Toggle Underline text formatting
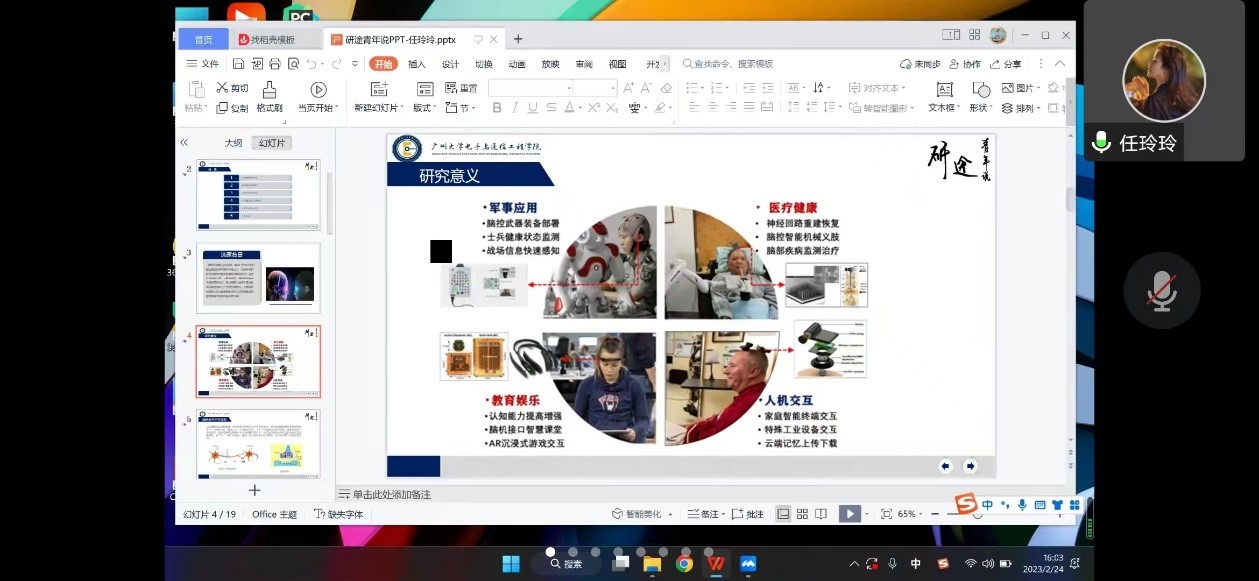This screenshot has height=581, width=1259. tap(532, 108)
